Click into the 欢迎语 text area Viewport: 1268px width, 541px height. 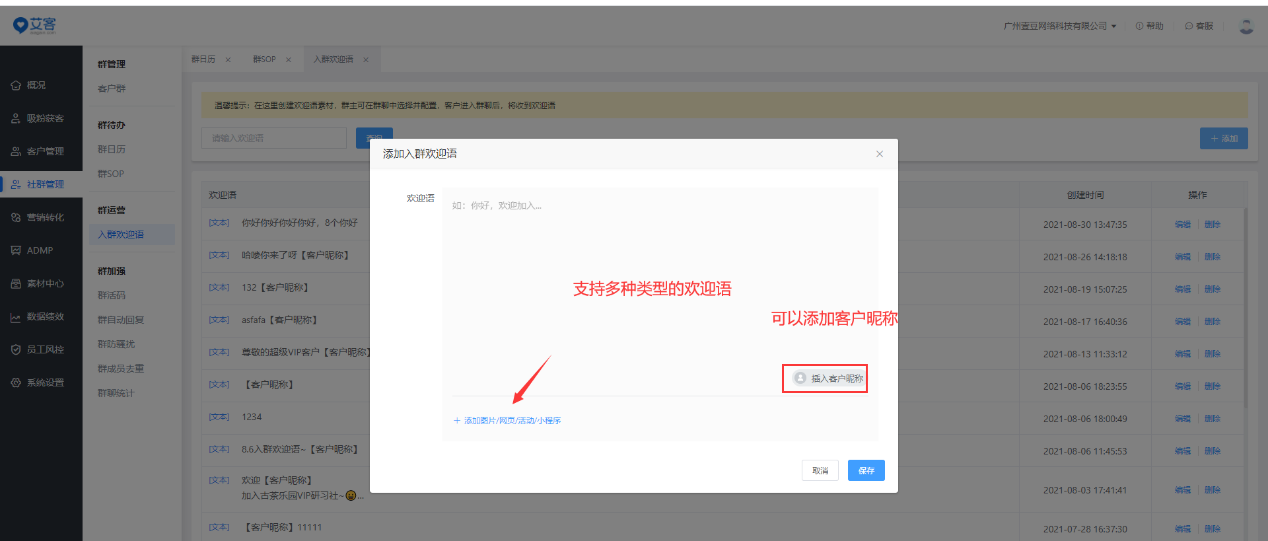pyautogui.click(x=660, y=280)
